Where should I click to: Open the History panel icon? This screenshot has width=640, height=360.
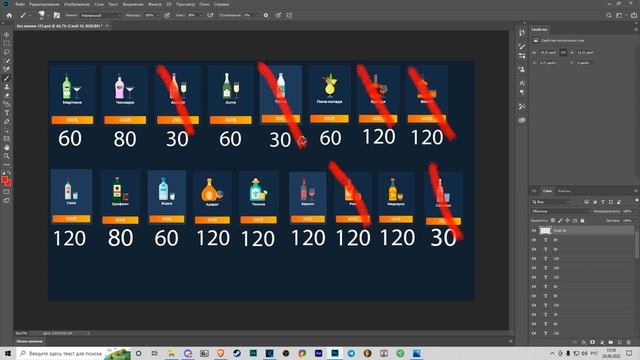pos(522,33)
